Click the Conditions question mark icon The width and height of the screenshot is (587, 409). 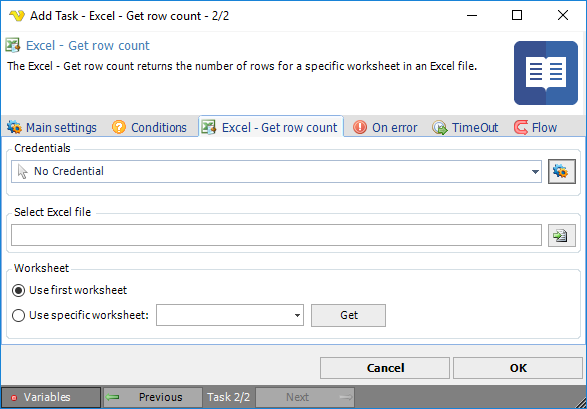click(x=119, y=127)
